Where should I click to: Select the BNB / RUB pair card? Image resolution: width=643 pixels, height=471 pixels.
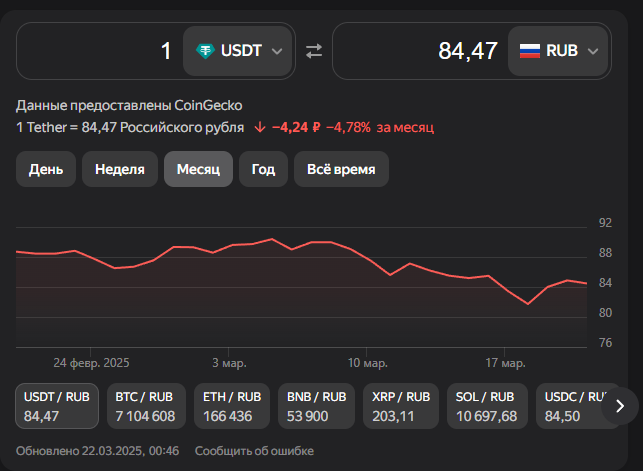(316, 406)
